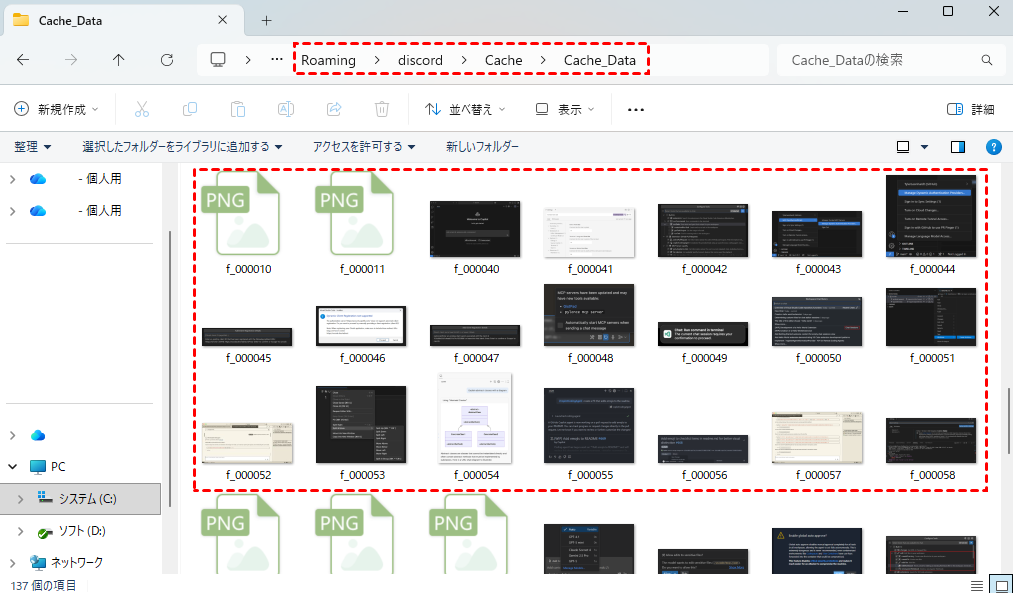Viewport: 1013px width, 593px height.
Task: Go up one folder level
Action: 119,60
